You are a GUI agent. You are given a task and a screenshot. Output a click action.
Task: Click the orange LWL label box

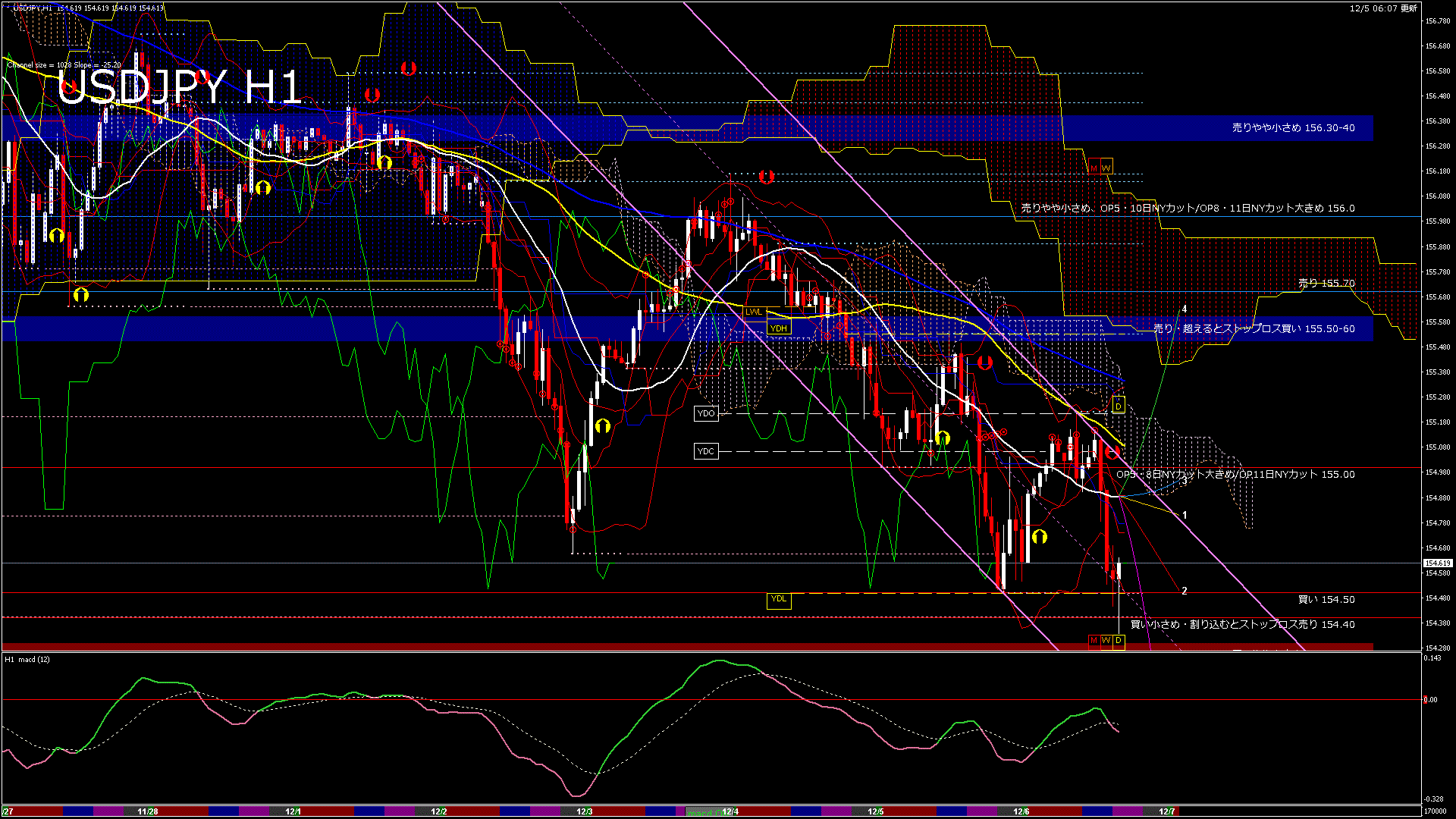coord(754,312)
